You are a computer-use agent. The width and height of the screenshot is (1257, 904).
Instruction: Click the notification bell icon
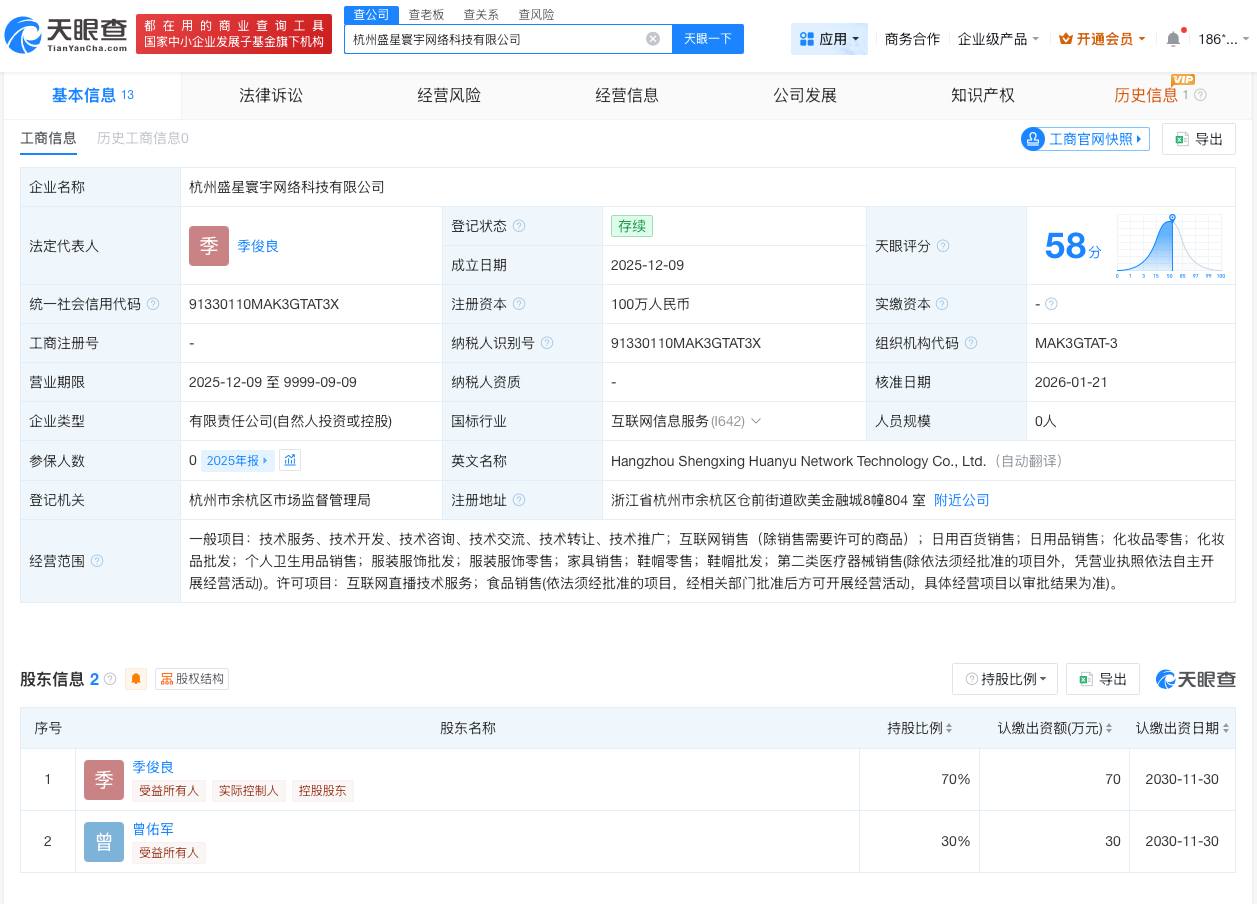[1173, 39]
